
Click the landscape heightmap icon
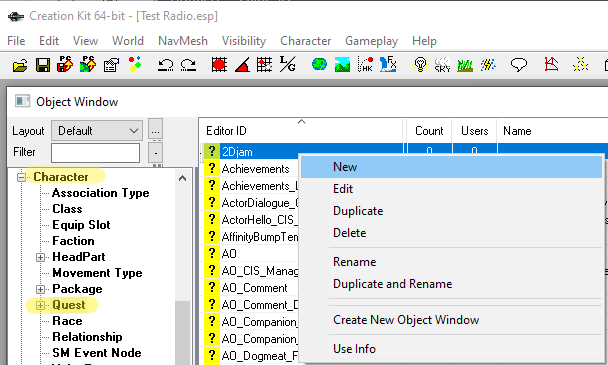click(342, 64)
